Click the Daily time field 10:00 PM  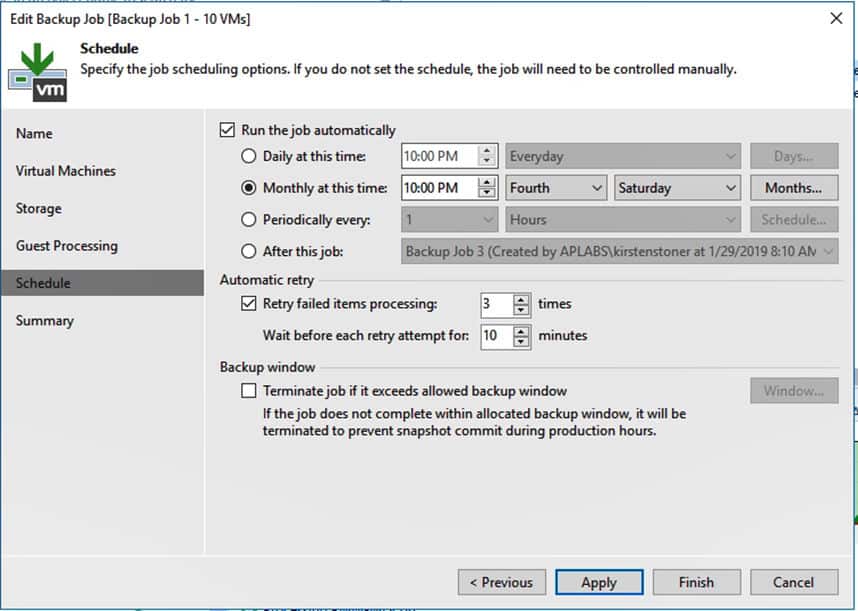pos(439,156)
